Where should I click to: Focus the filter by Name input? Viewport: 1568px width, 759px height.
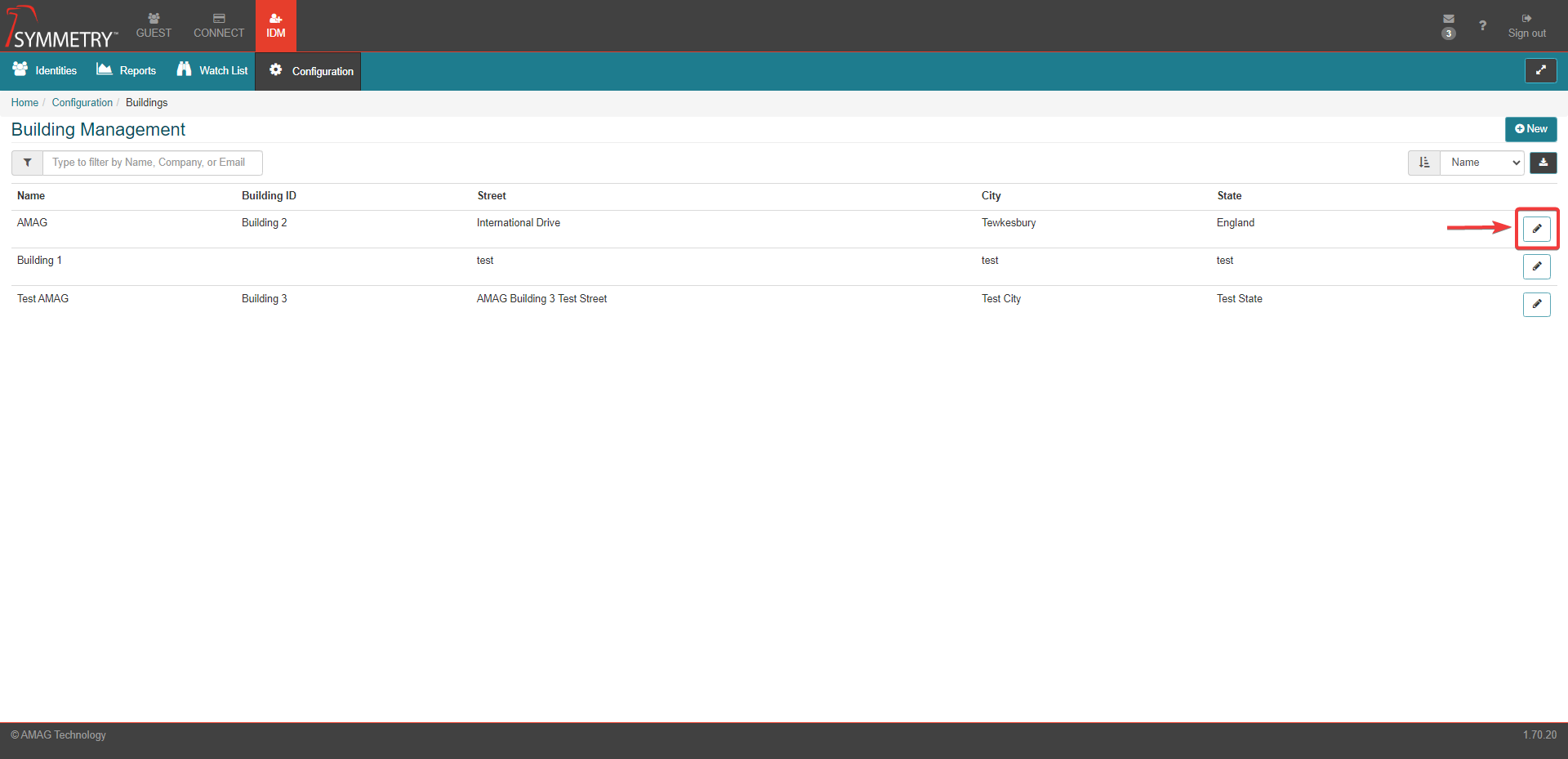click(153, 163)
